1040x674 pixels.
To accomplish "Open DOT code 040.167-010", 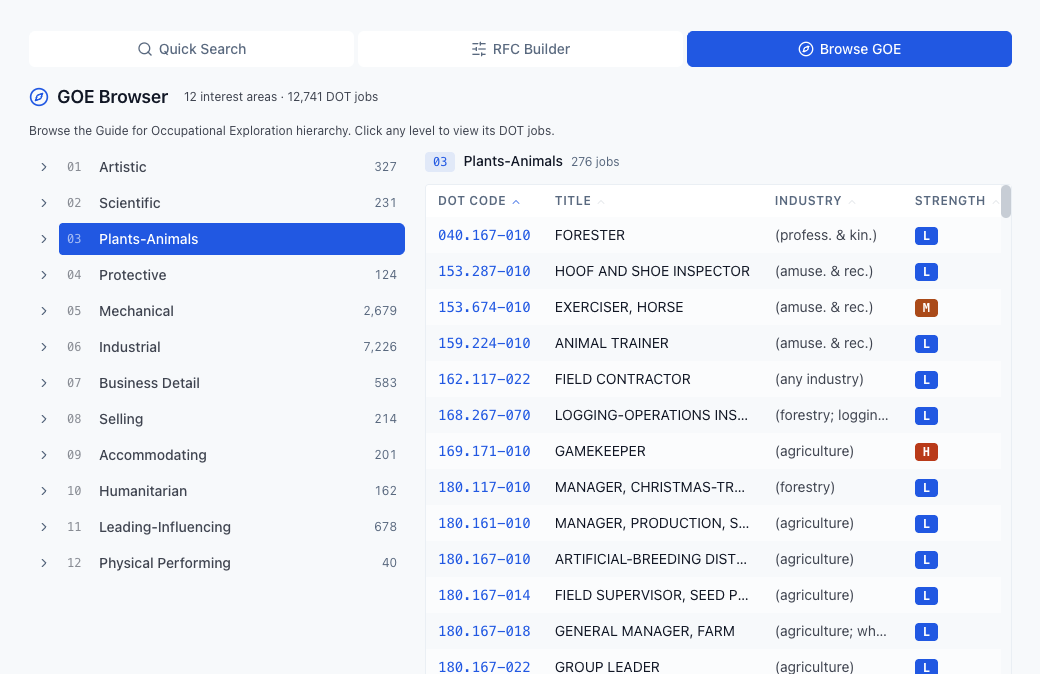I will tap(484, 236).
